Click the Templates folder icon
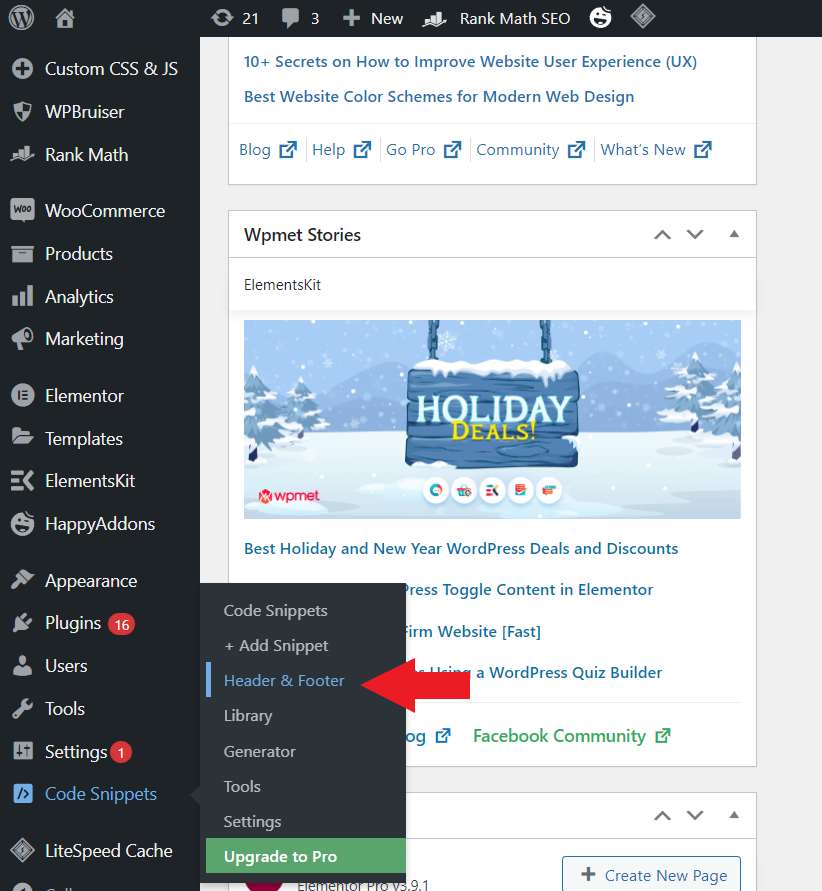Screen dimensions: 822x891 (22, 436)
